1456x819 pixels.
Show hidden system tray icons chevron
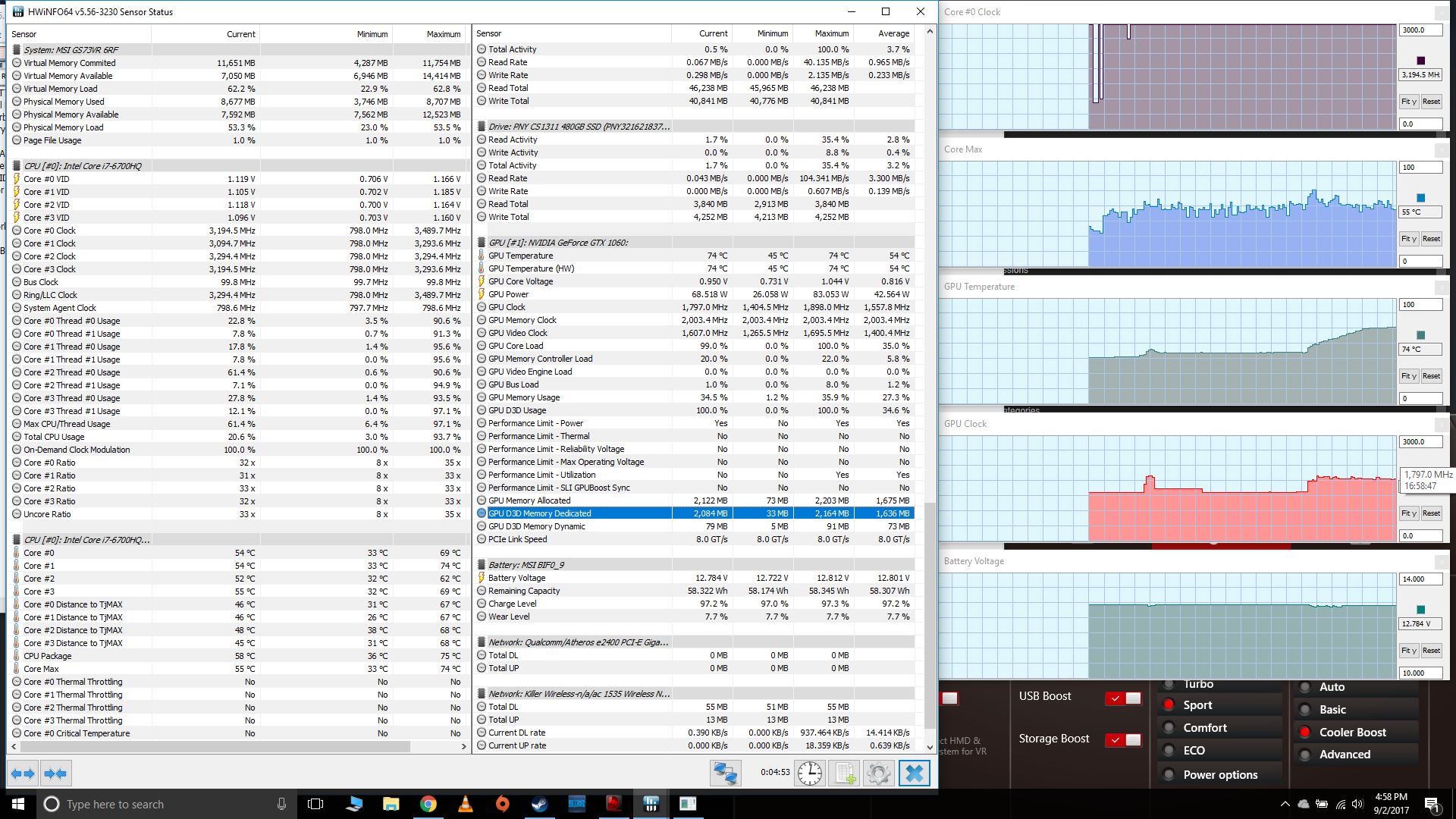1285,804
